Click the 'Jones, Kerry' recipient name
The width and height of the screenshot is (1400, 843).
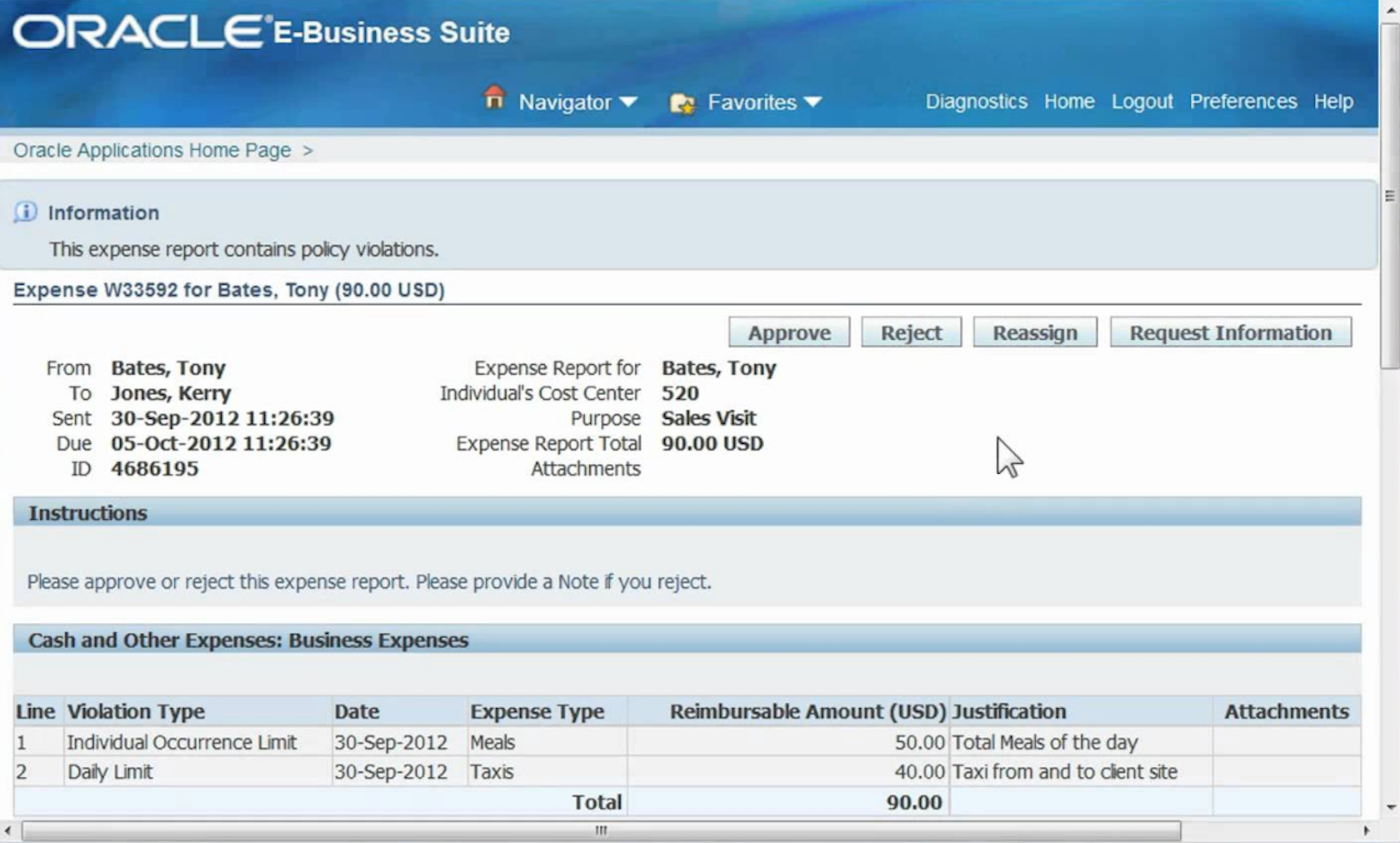(x=171, y=393)
